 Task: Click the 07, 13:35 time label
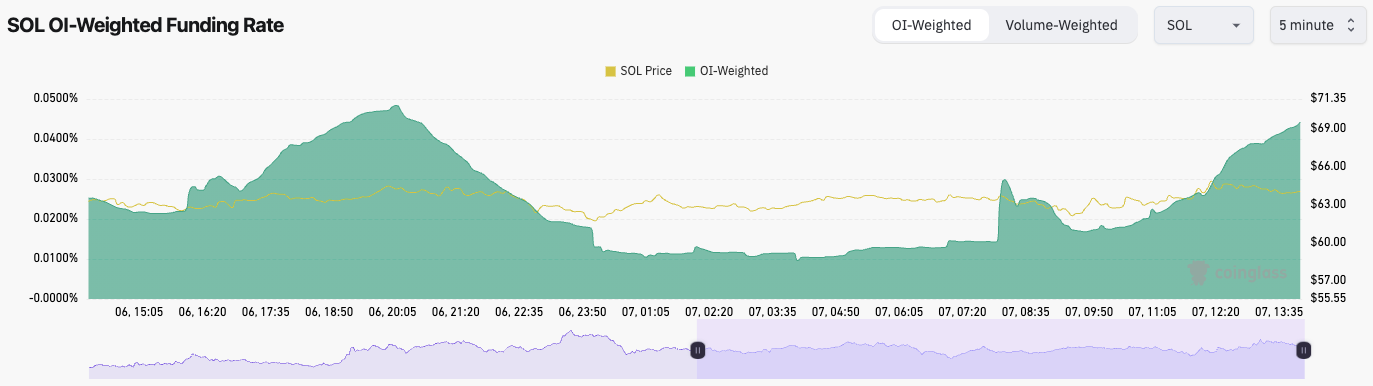click(1279, 312)
